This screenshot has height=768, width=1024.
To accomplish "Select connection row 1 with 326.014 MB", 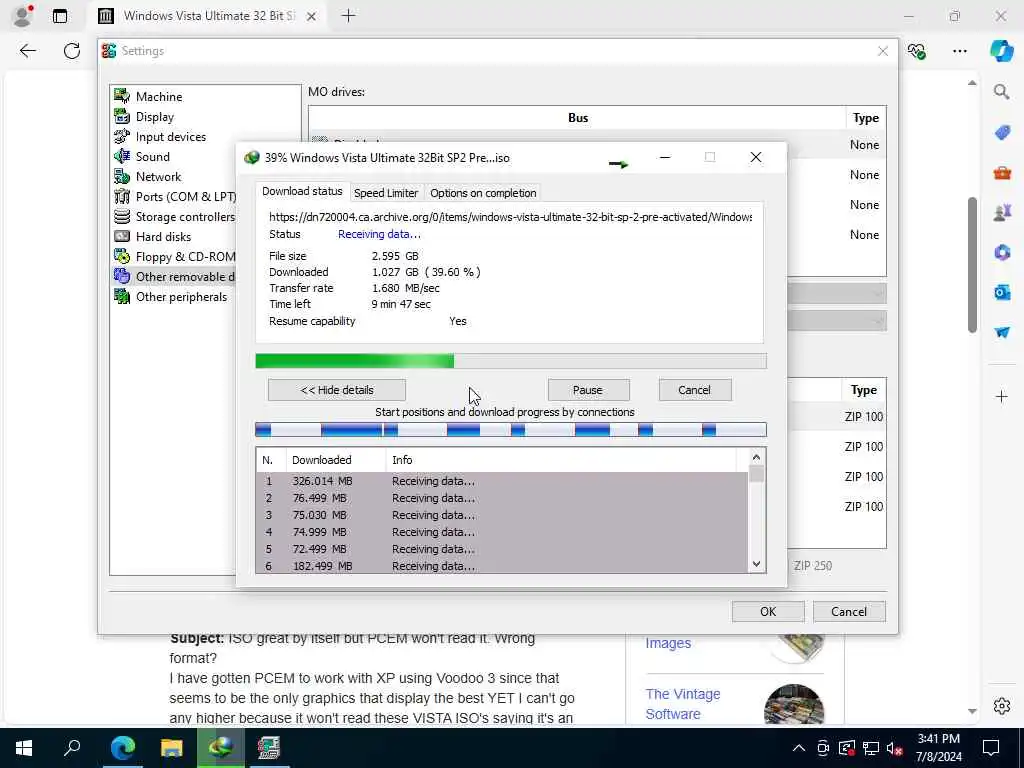I will click(x=502, y=481).
